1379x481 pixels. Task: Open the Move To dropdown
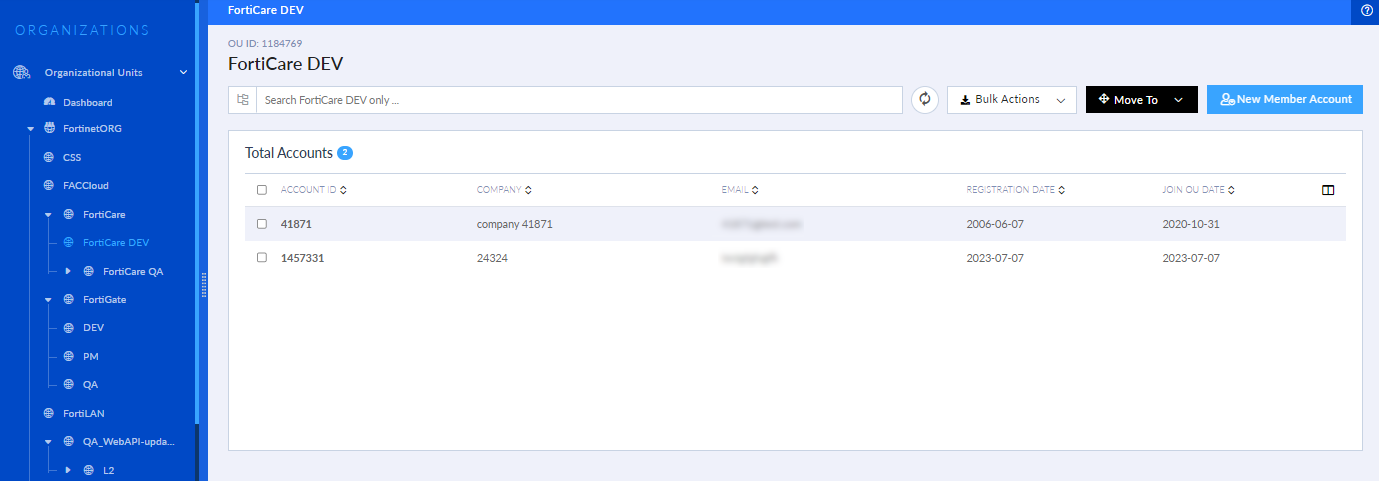point(1142,99)
